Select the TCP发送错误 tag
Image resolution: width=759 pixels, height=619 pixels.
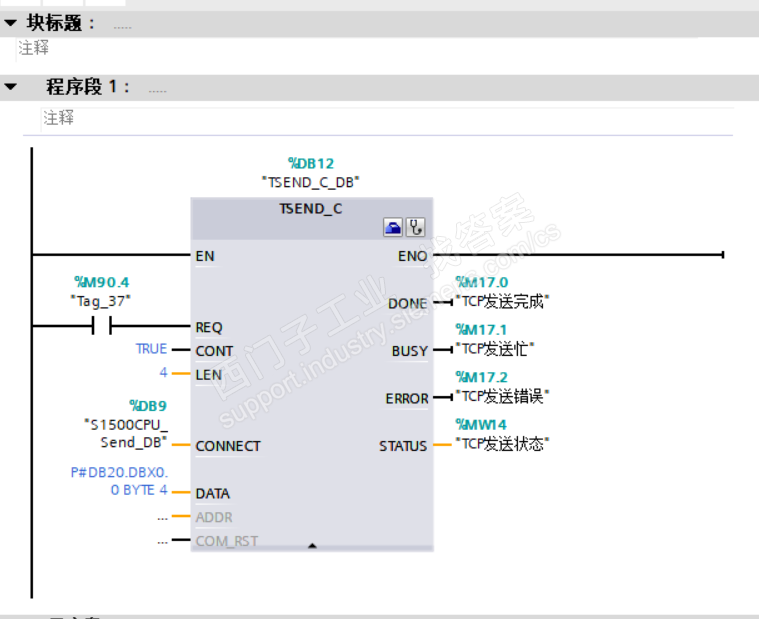pos(502,396)
